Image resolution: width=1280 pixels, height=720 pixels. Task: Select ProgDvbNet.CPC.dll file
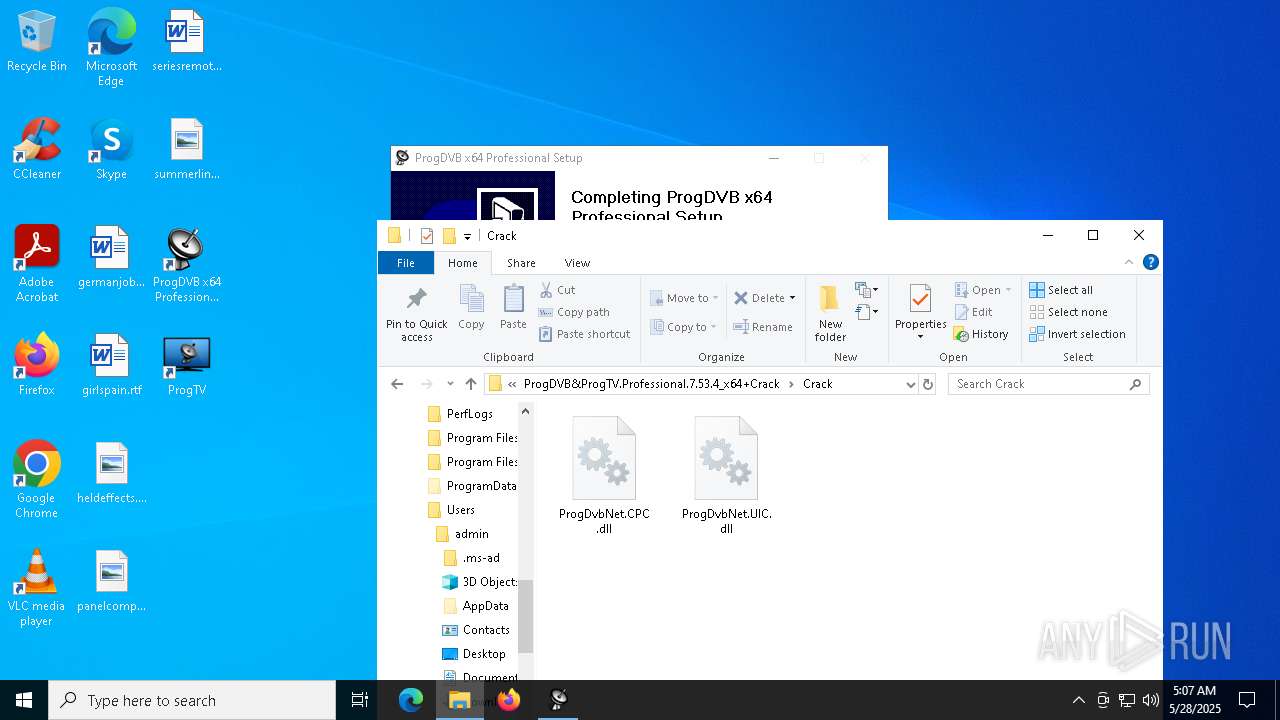pos(604,476)
